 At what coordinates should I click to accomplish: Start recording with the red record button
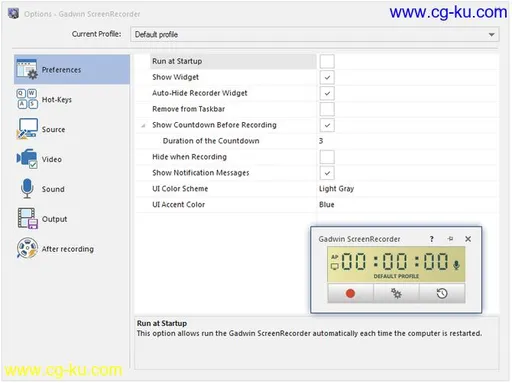coord(350,293)
